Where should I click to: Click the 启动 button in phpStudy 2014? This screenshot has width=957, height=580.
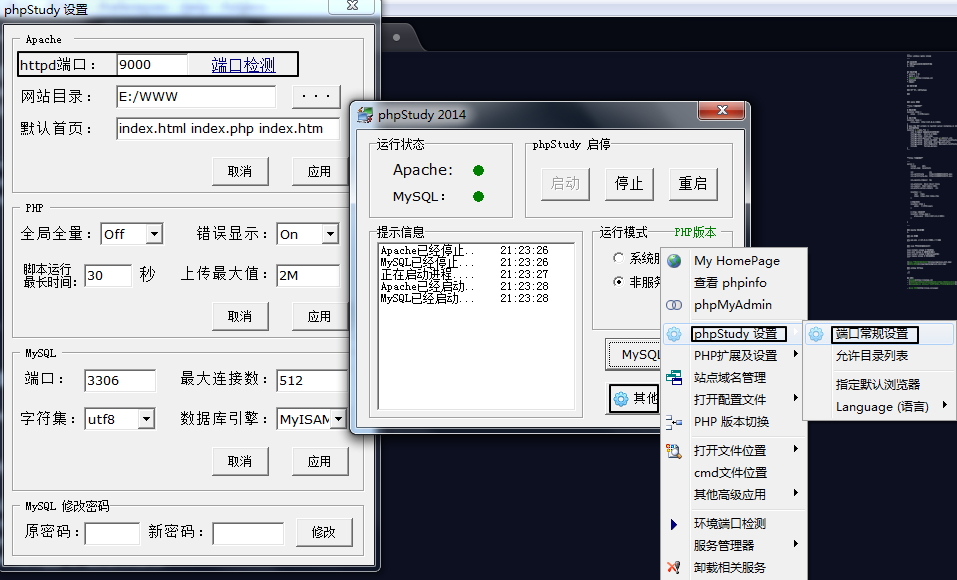565,184
